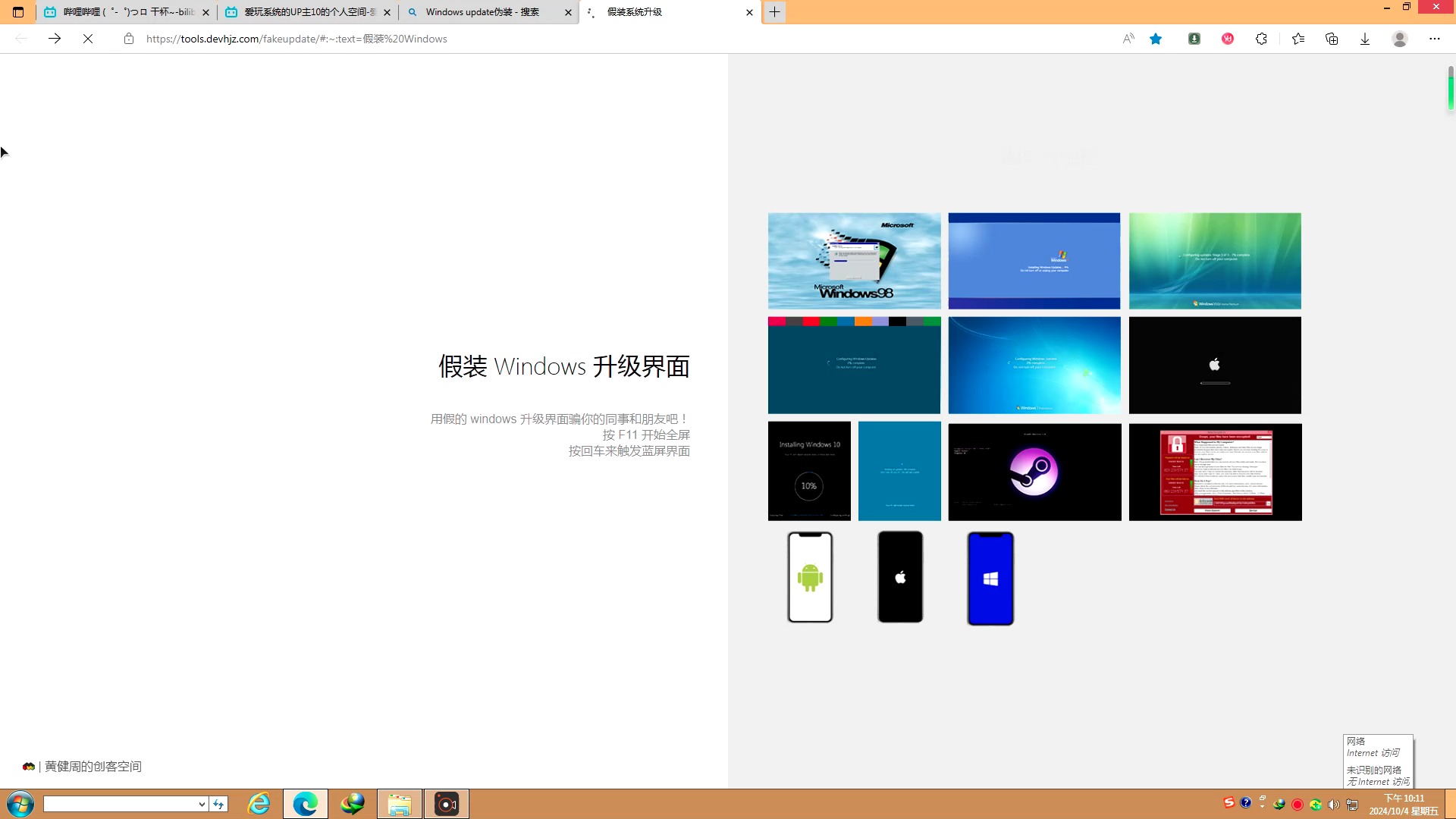This screenshot has height=819, width=1456.
Task: Click the page vertical scrollbar thumb
Action: click(x=1450, y=88)
